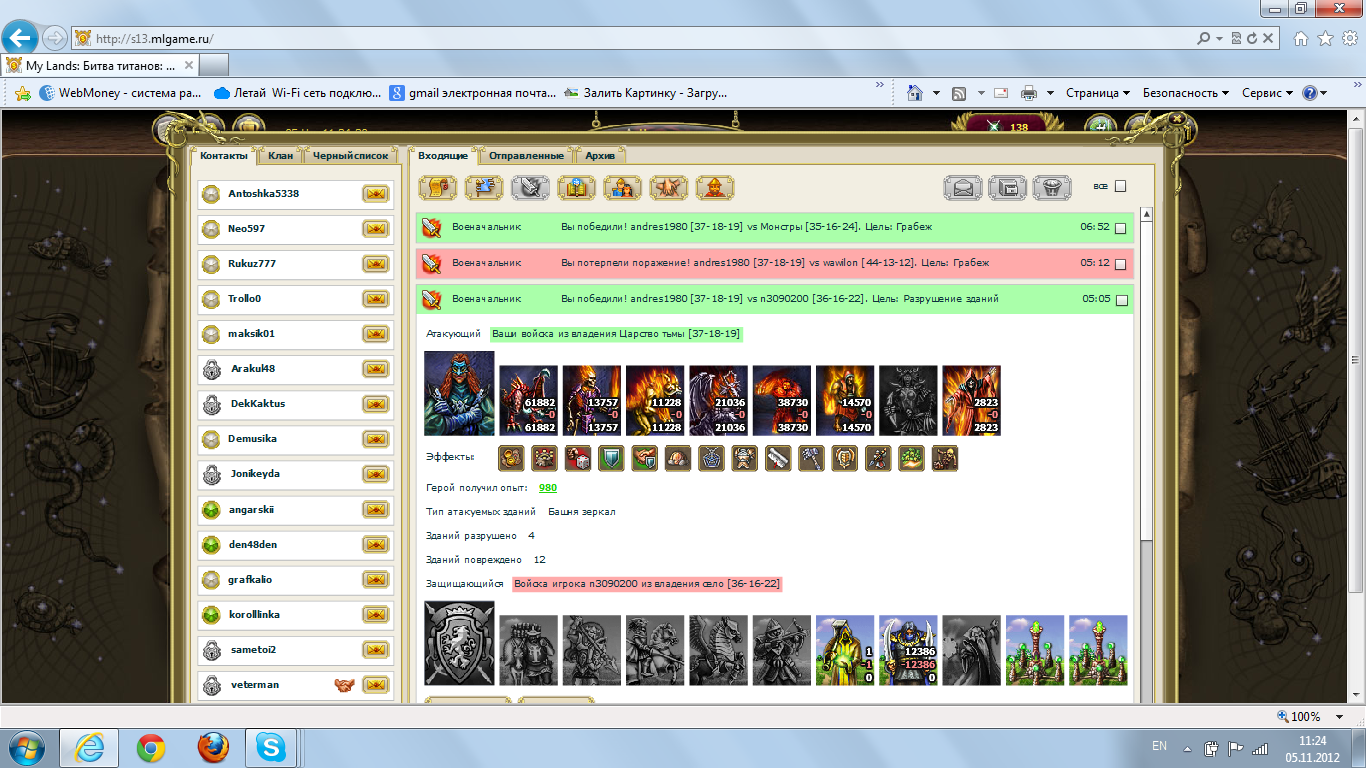Expand Страница dropdown menu
The image size is (1366, 768).
coord(1098,93)
